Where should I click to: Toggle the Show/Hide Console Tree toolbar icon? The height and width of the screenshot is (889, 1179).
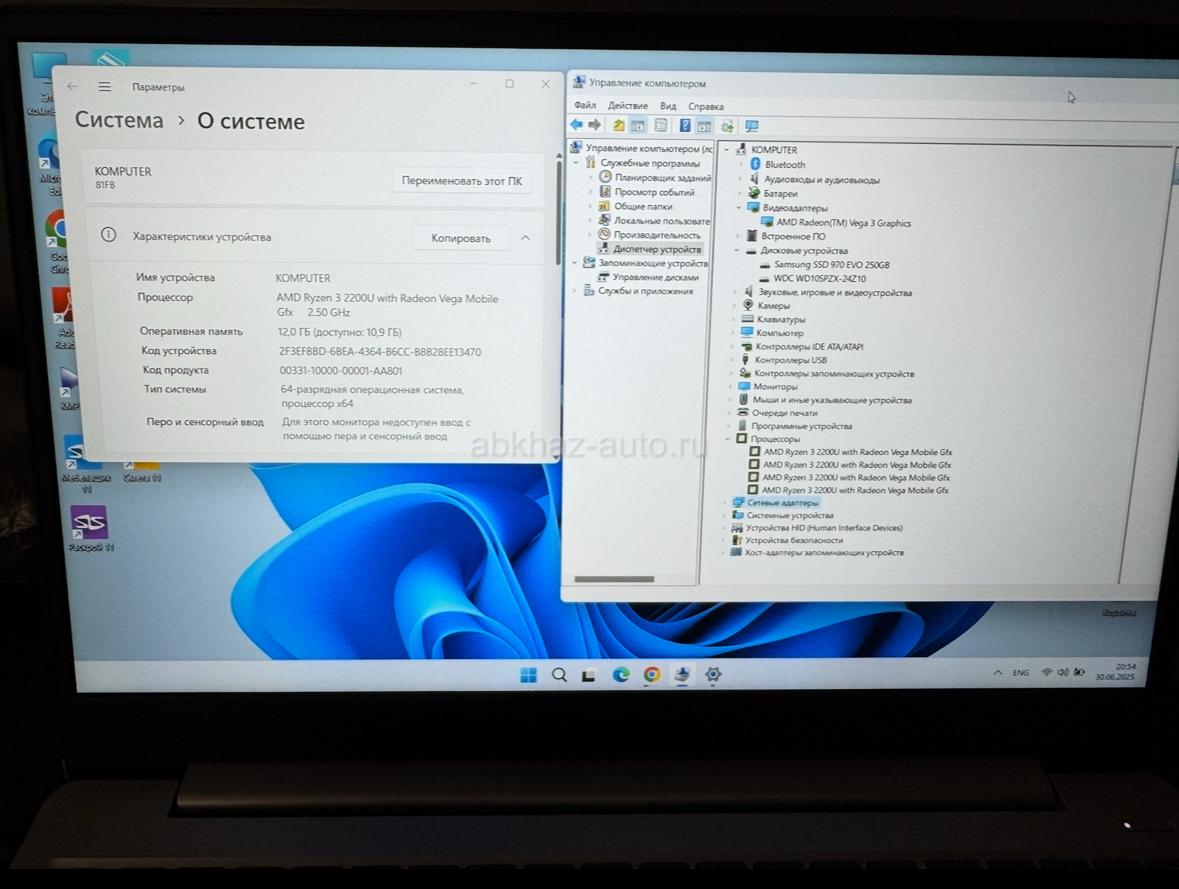[638, 125]
